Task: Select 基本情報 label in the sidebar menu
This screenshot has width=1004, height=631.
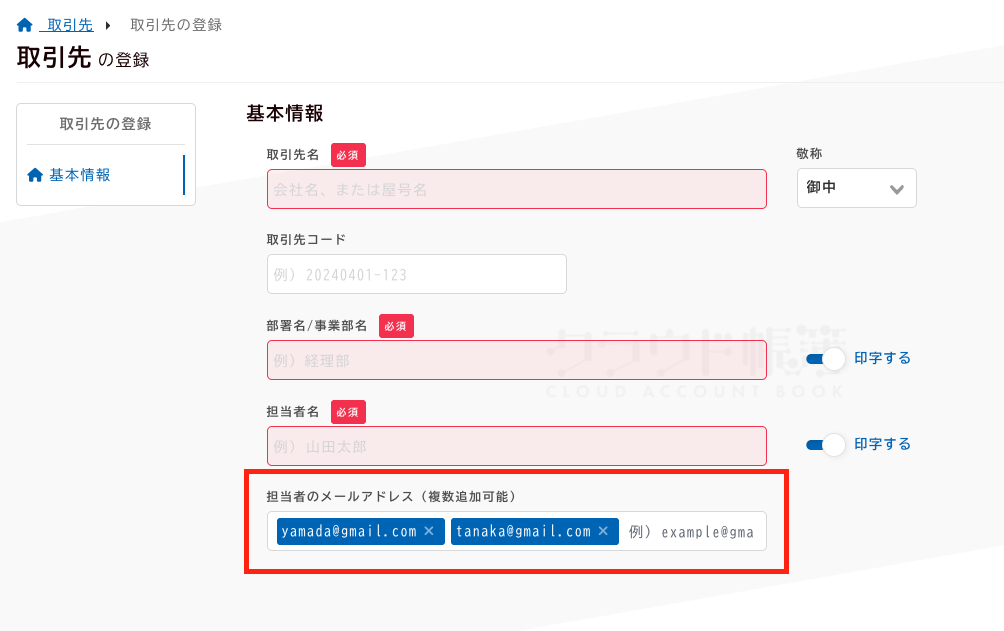Action: pos(80,175)
